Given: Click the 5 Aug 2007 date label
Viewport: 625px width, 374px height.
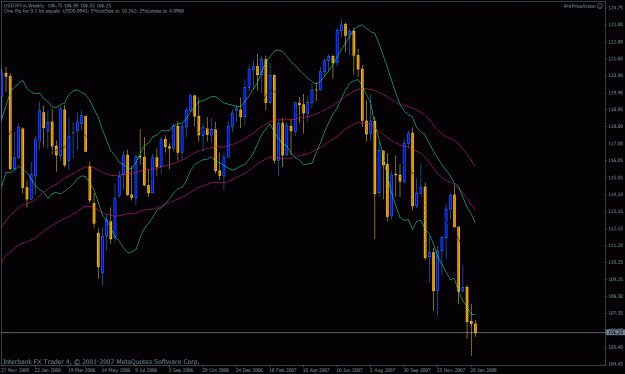Looking at the screenshot, I should click(x=382, y=370).
